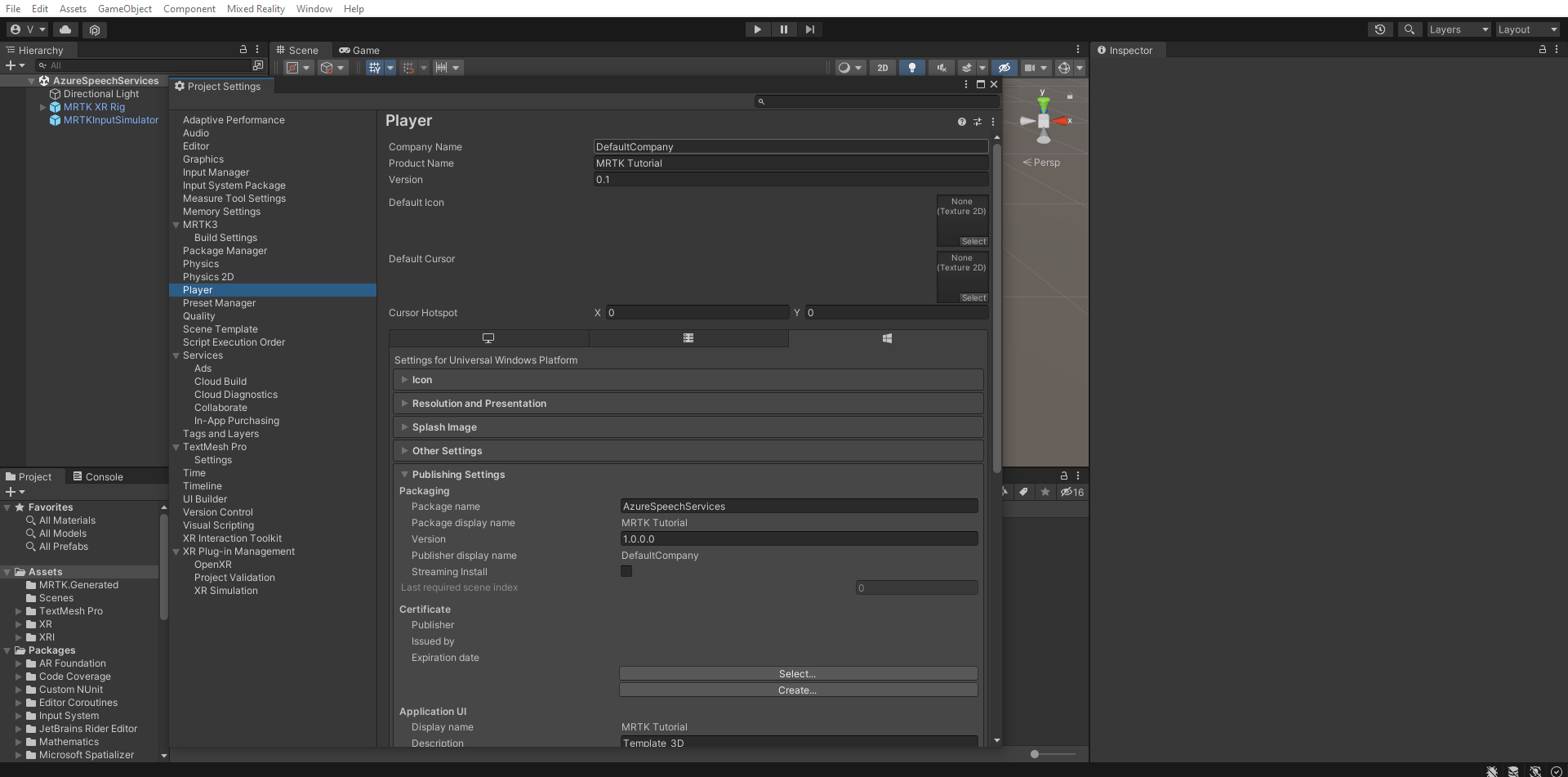The height and width of the screenshot is (777, 1568).
Task: Select the standalone desktop platform tab
Action: coord(488,338)
